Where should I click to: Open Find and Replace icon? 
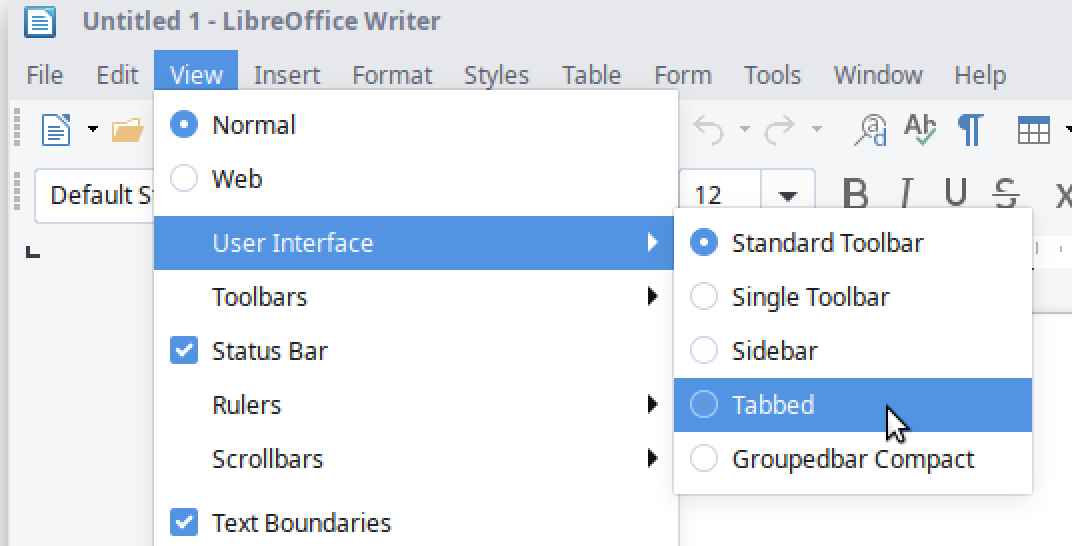[x=871, y=130]
